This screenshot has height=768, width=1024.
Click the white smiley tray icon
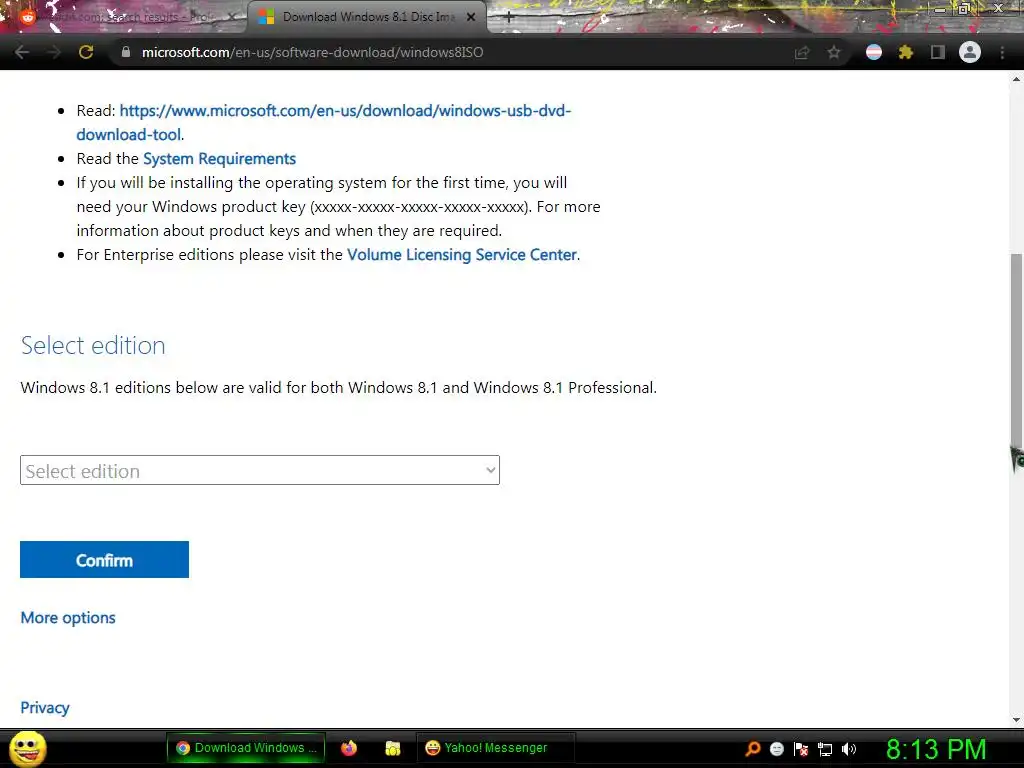pyautogui.click(x=776, y=749)
